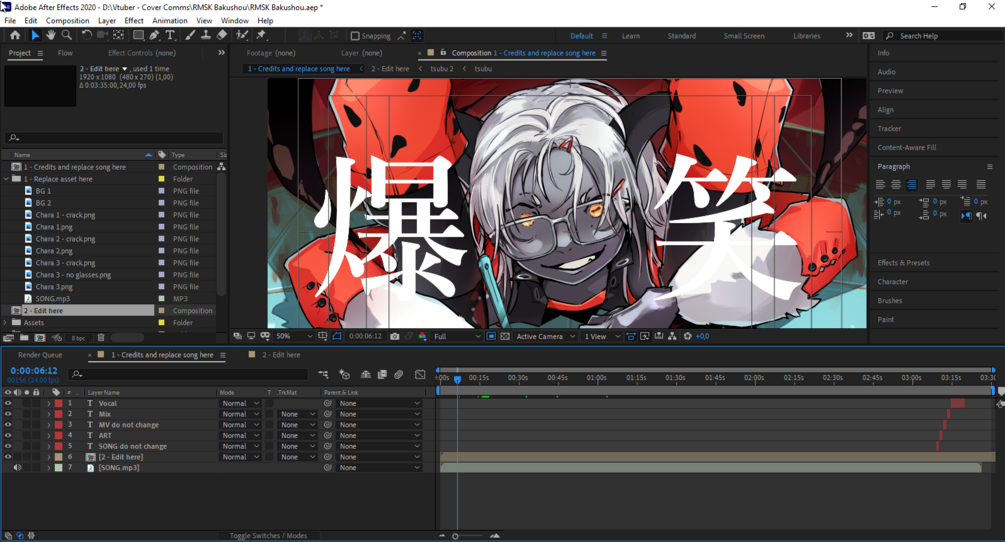Click the Motion Blur enable icon in timeline

tap(399, 375)
